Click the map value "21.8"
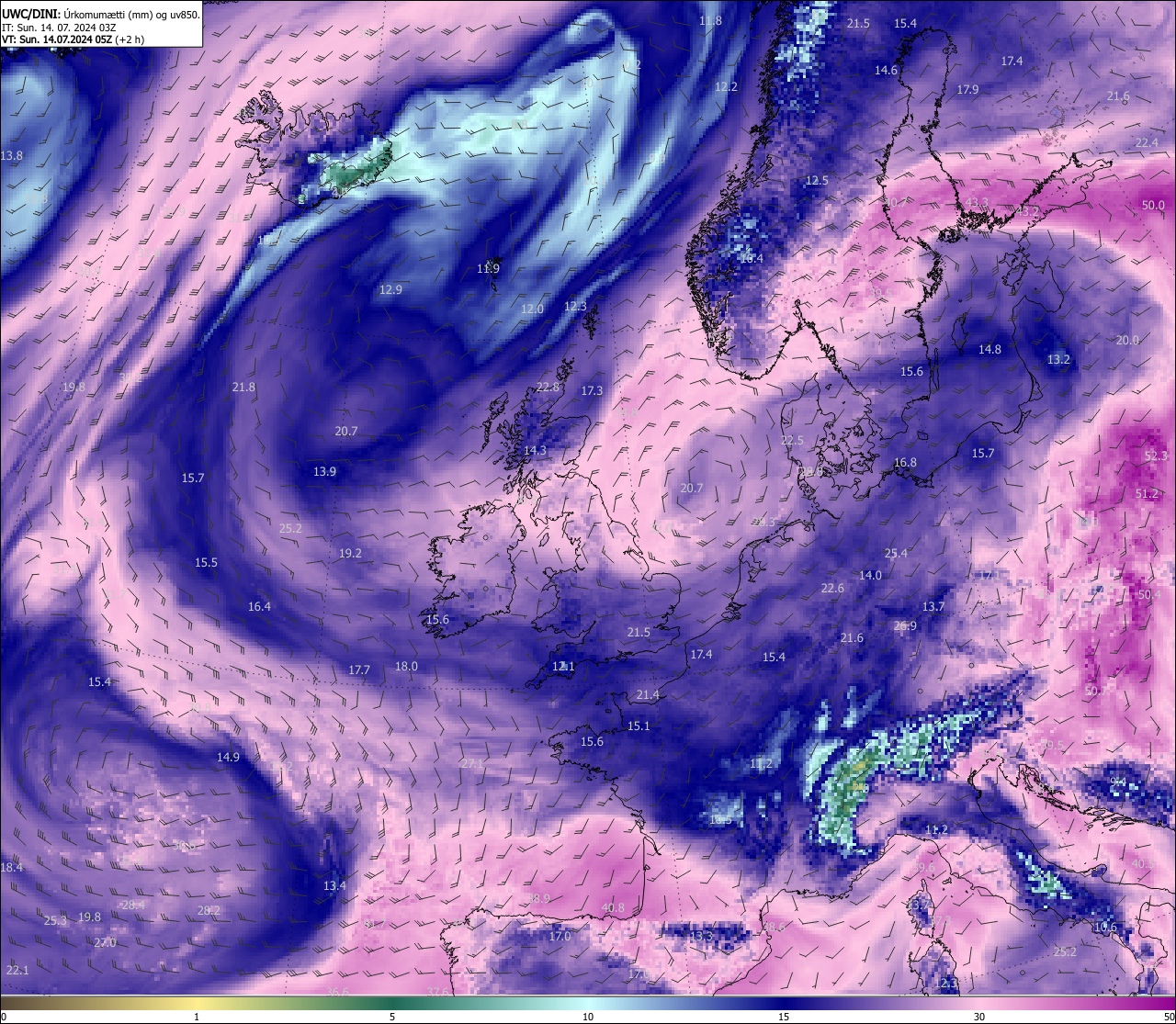 pyautogui.click(x=243, y=388)
